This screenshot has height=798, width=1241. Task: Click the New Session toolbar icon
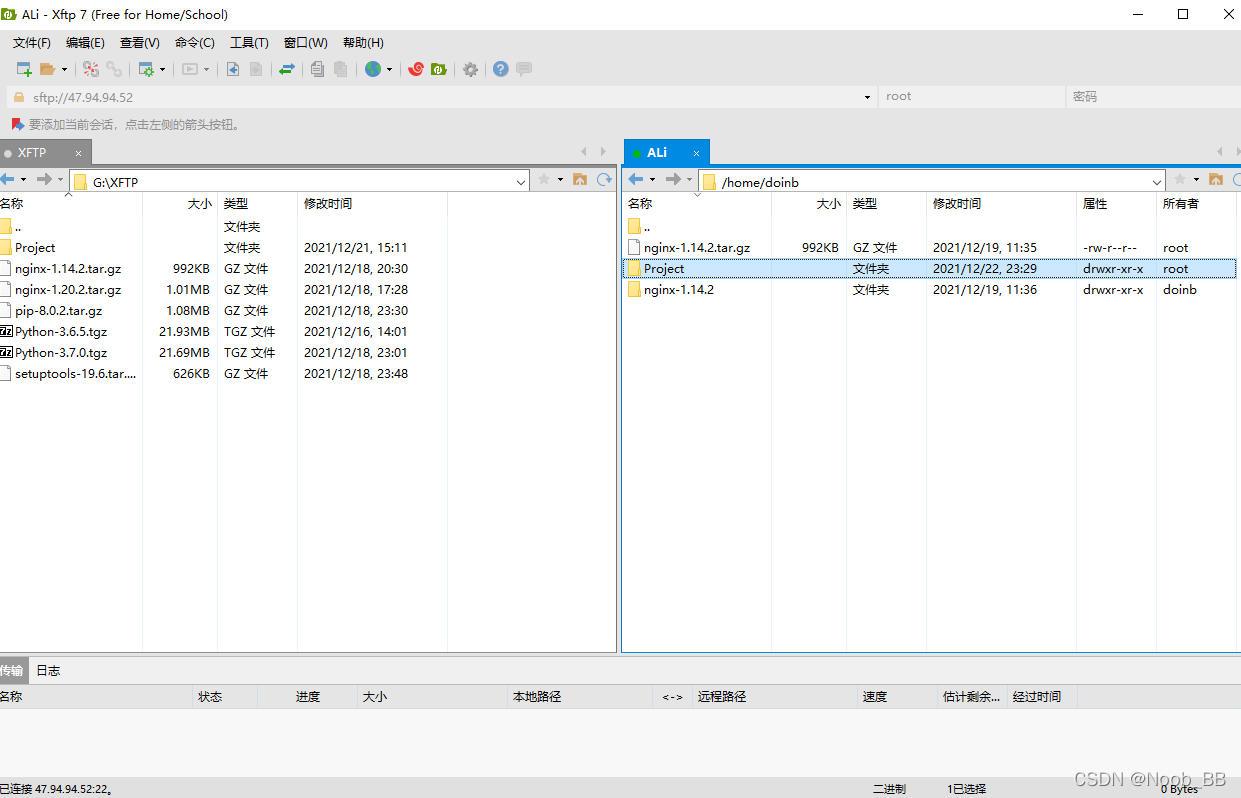click(x=24, y=69)
